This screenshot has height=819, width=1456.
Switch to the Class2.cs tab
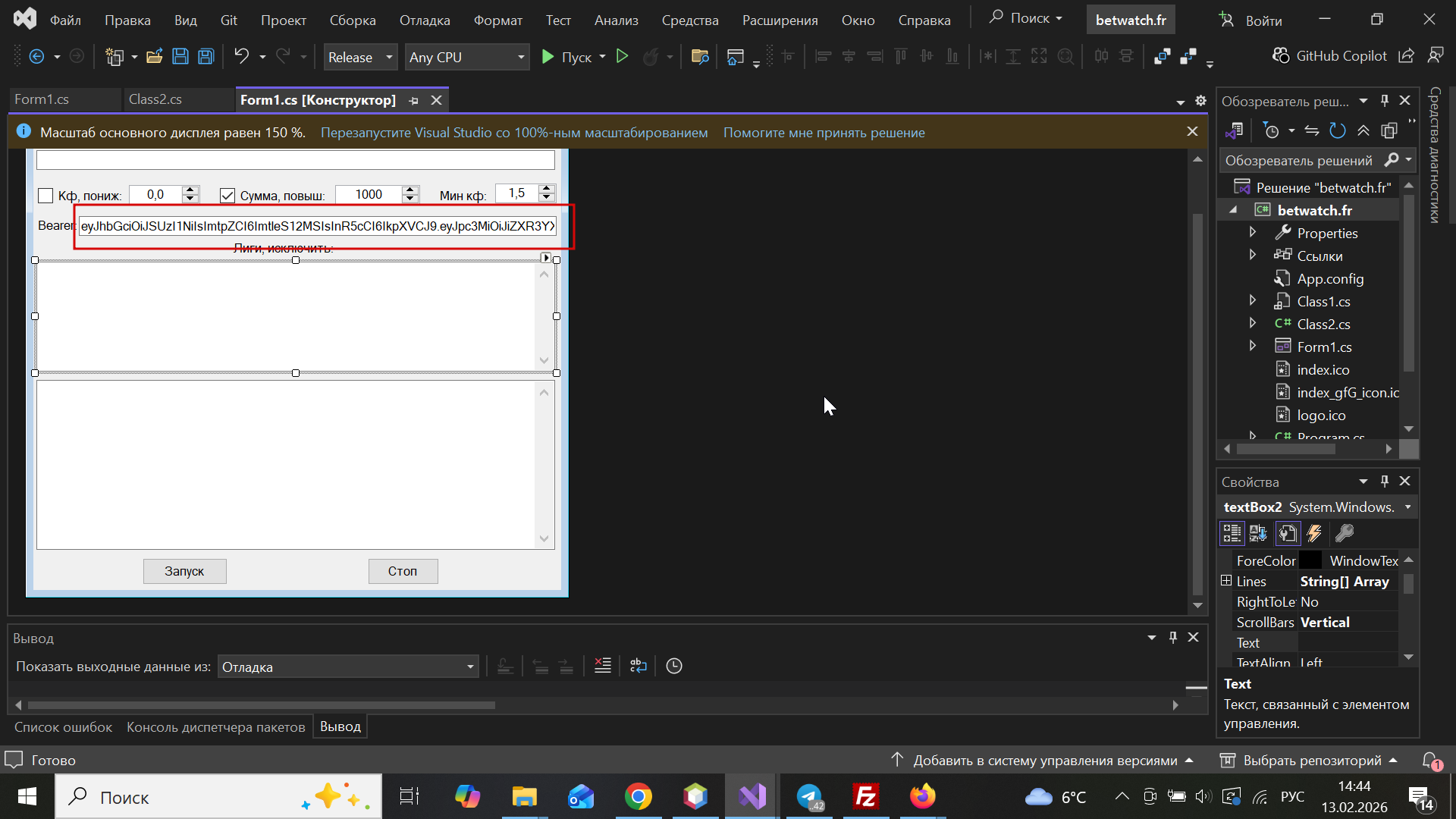coord(155,99)
